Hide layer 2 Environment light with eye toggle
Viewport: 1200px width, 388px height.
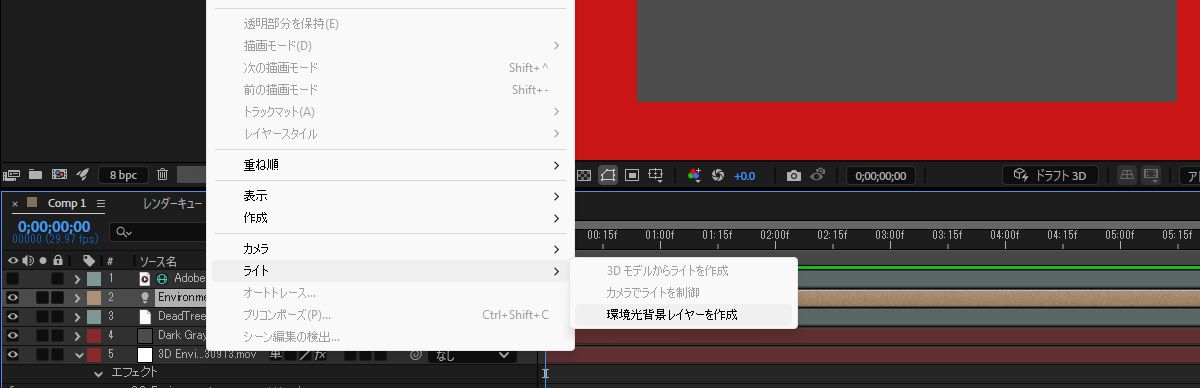pos(12,297)
